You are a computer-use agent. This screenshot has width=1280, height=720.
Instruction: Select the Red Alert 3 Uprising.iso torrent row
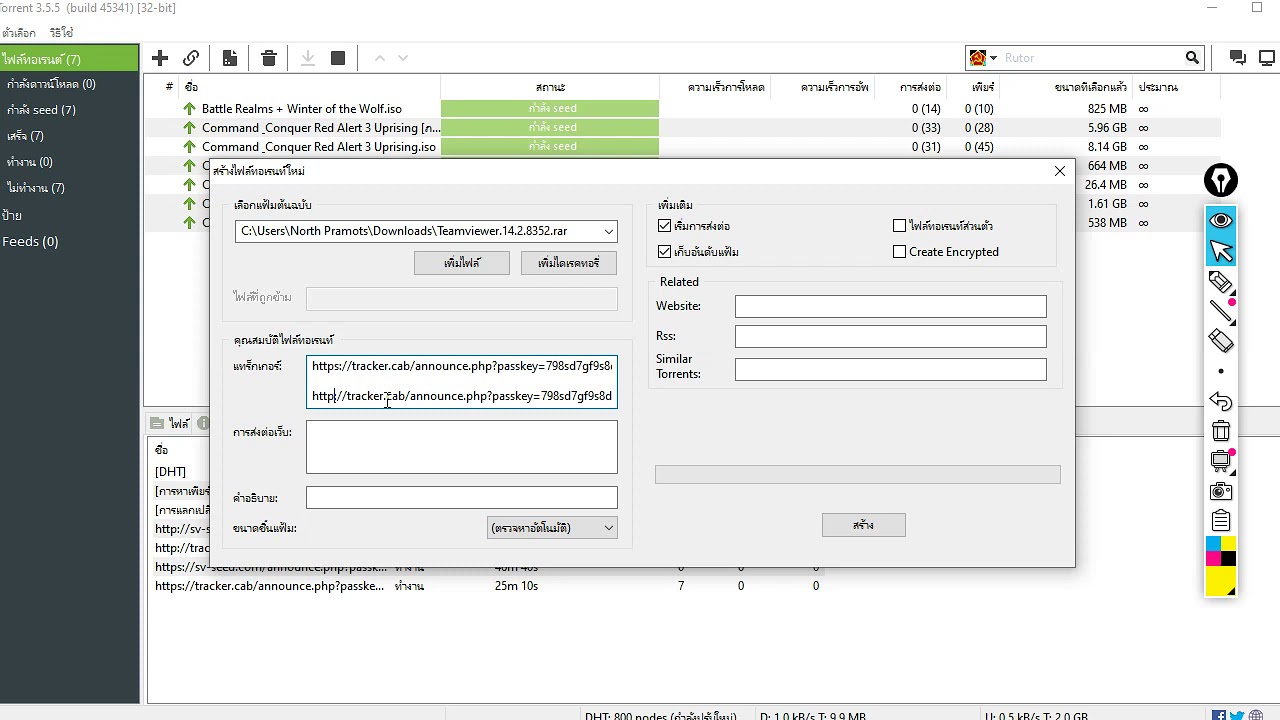[682, 147]
